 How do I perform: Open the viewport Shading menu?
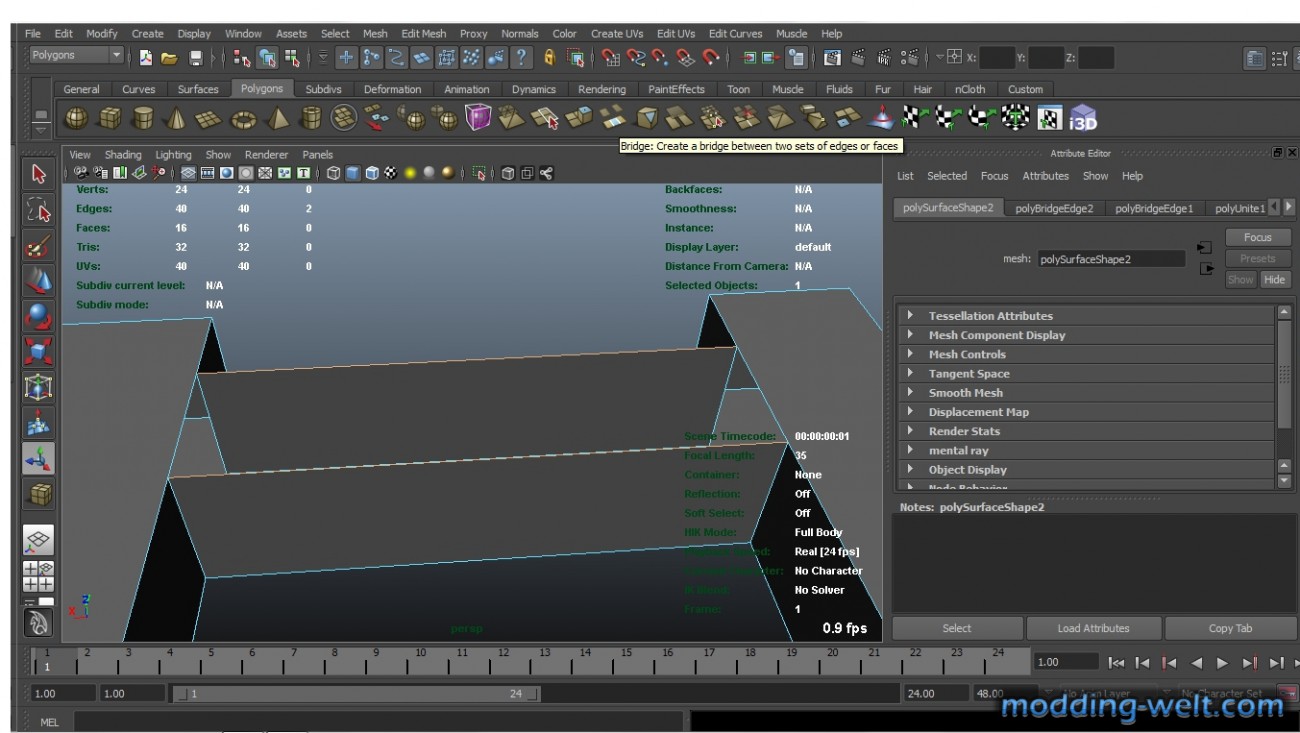pyautogui.click(x=123, y=155)
